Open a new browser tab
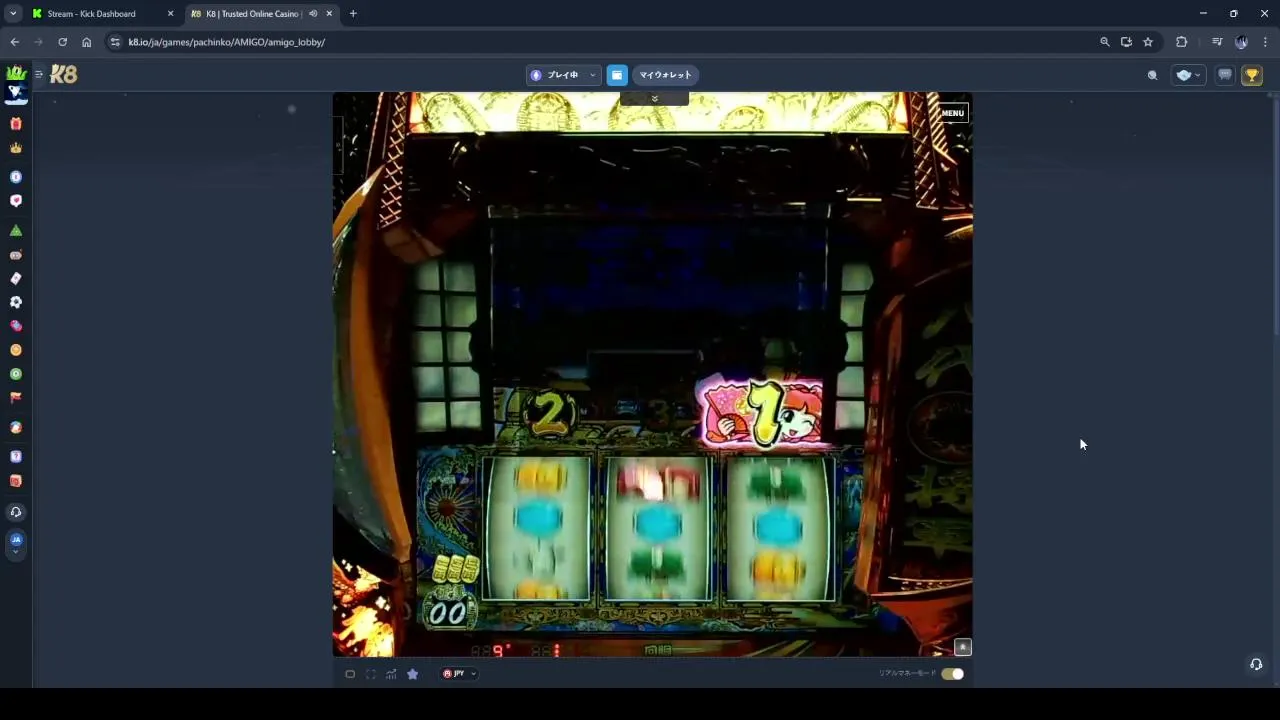1280x720 pixels. click(x=353, y=14)
